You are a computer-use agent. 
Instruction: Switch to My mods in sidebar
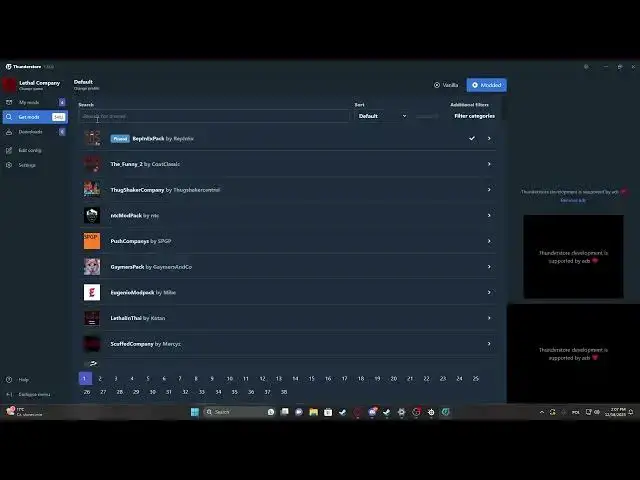click(x=29, y=102)
